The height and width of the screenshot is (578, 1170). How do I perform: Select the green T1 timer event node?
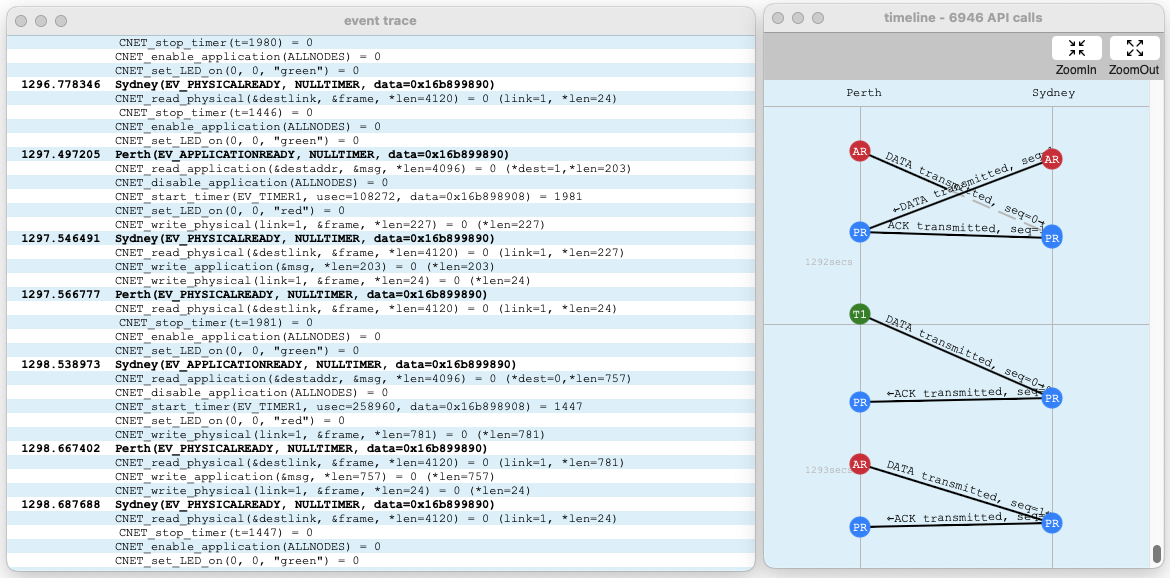pos(860,314)
